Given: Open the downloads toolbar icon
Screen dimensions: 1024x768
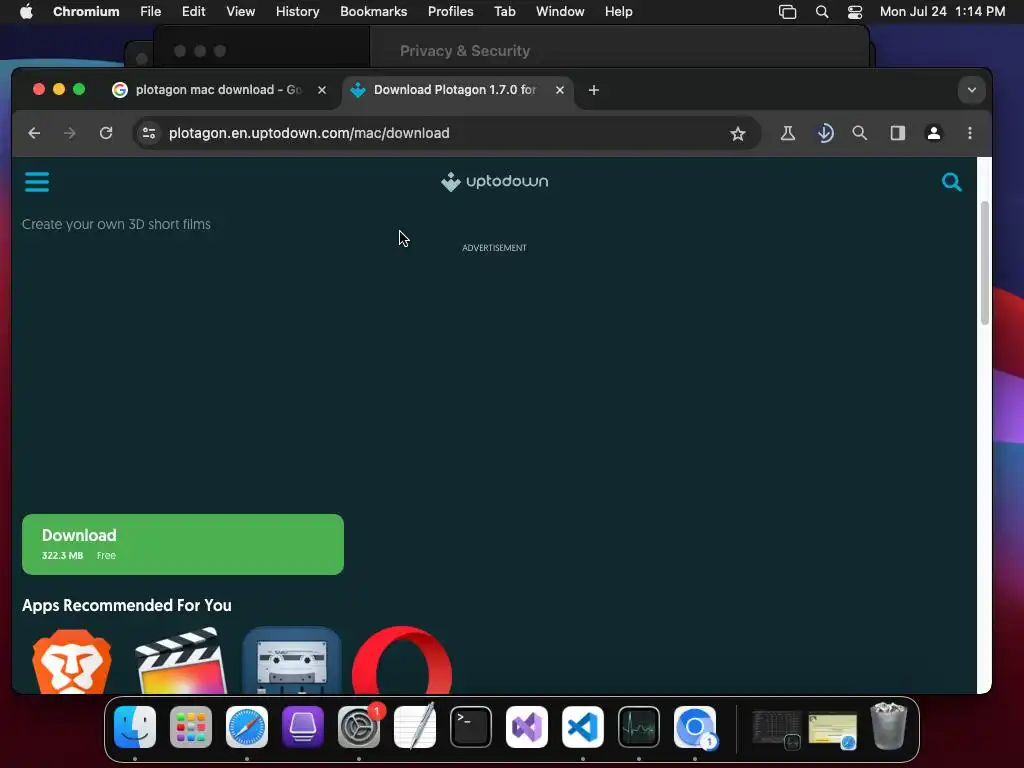Looking at the screenshot, I should point(825,133).
